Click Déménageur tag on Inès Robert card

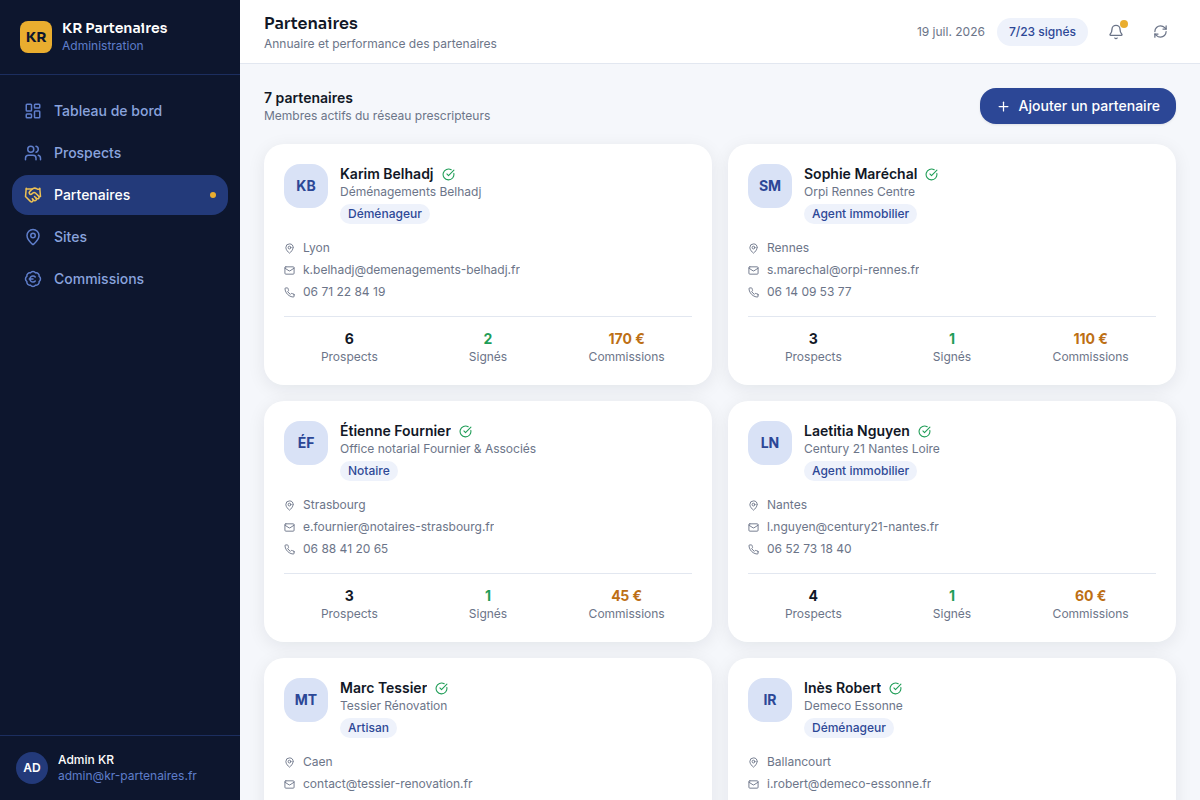point(849,728)
